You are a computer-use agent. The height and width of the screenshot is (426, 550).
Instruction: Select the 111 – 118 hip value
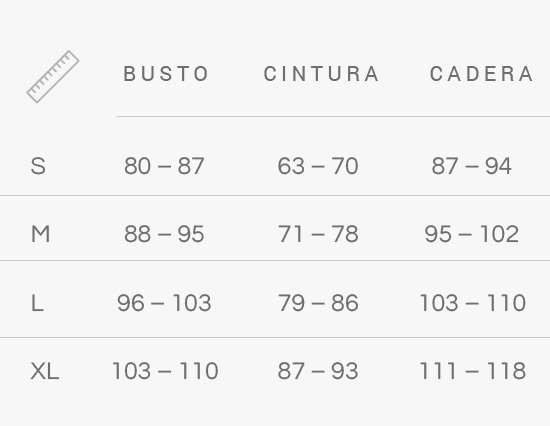click(473, 371)
